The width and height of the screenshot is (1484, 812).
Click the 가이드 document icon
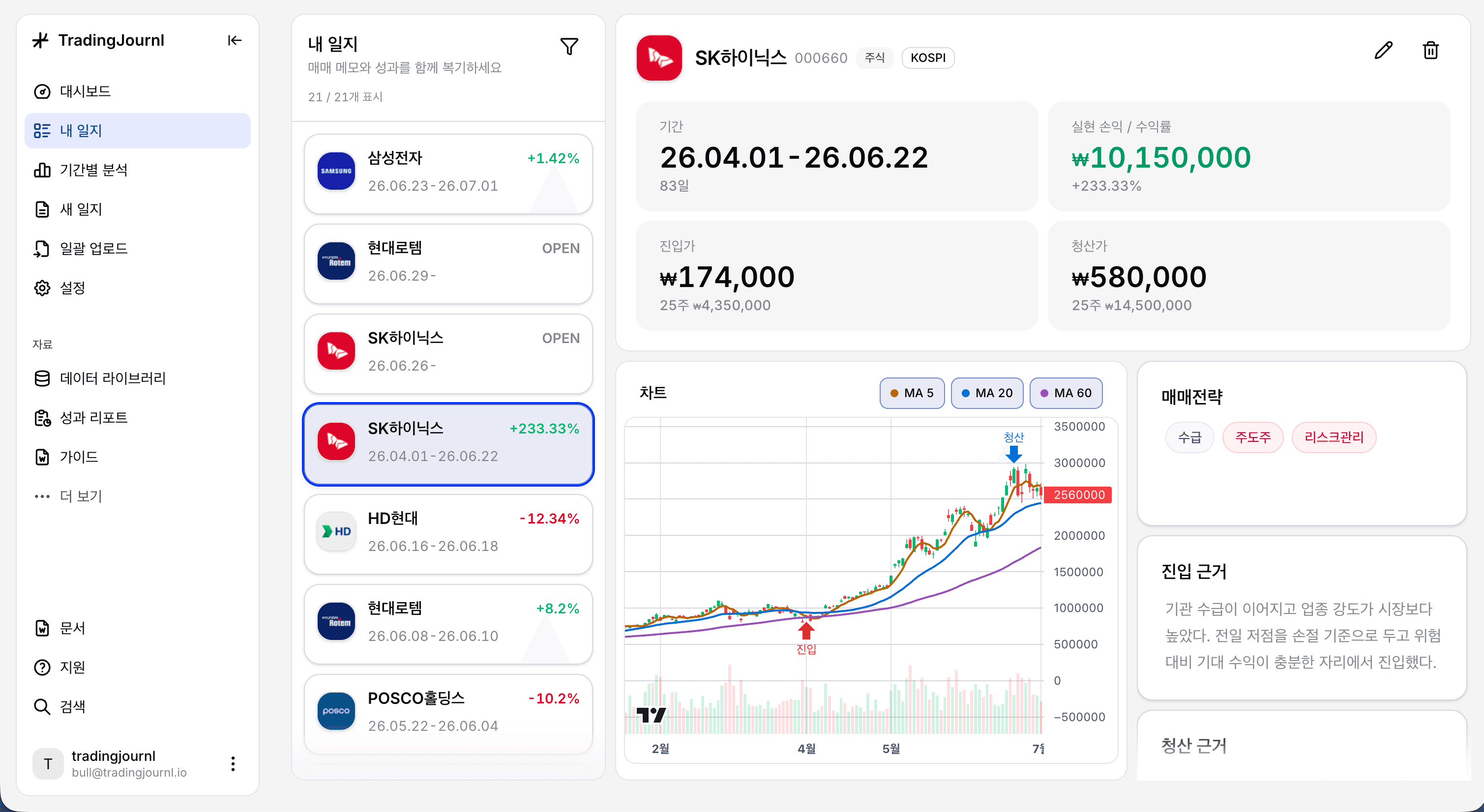(x=42, y=457)
